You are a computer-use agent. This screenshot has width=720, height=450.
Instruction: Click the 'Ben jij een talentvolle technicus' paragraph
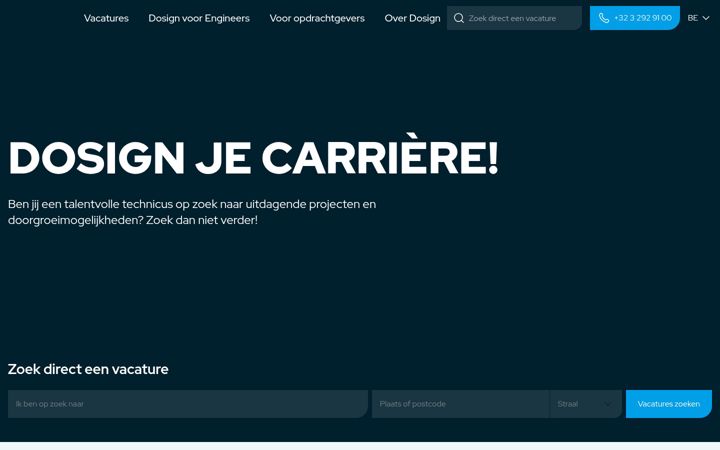point(192,212)
